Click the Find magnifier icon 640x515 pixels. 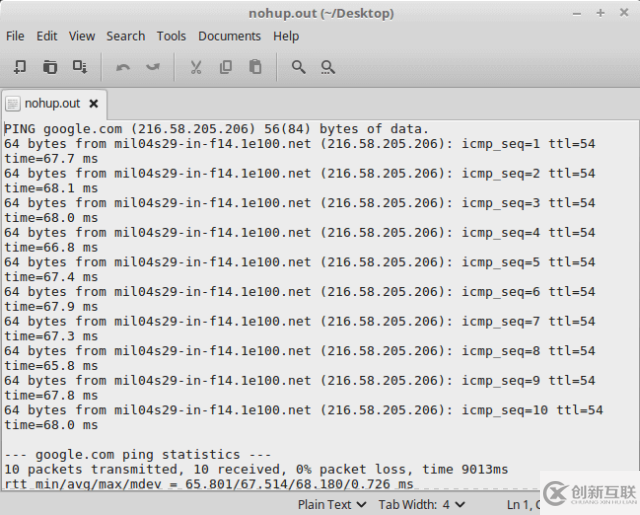298,67
